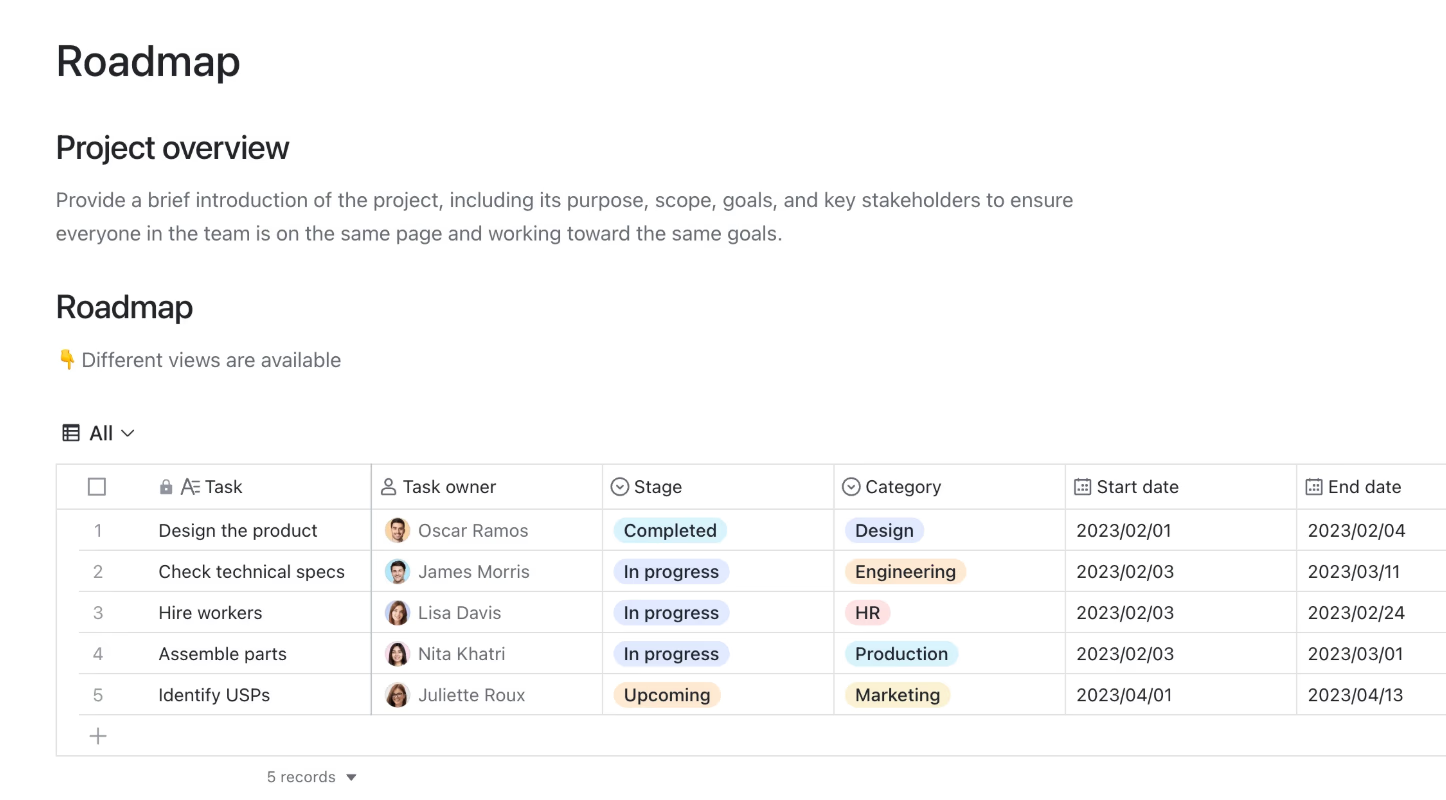1446x800 pixels.
Task: Click the Engineering category tag
Action: [905, 572]
